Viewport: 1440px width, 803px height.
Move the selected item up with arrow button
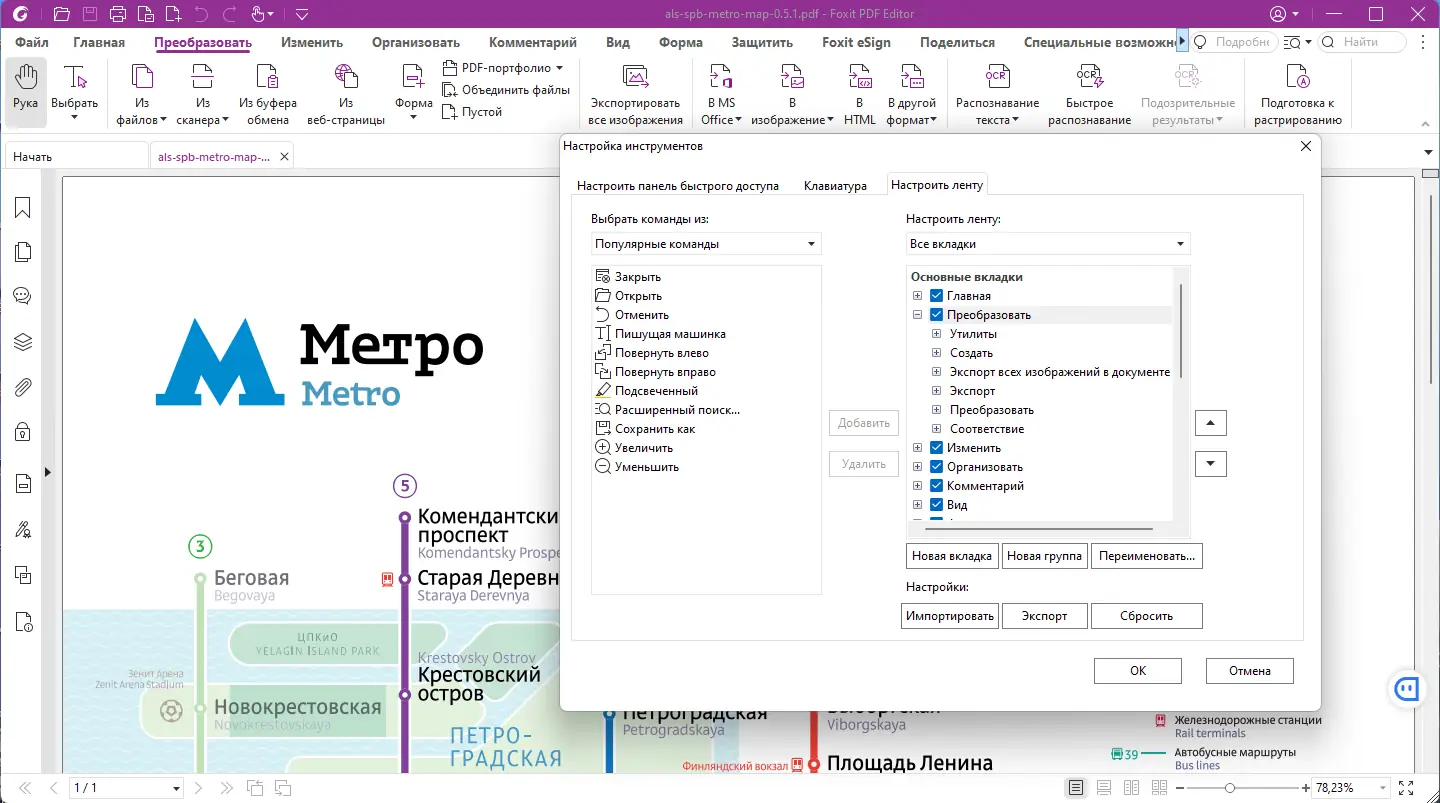[1211, 423]
